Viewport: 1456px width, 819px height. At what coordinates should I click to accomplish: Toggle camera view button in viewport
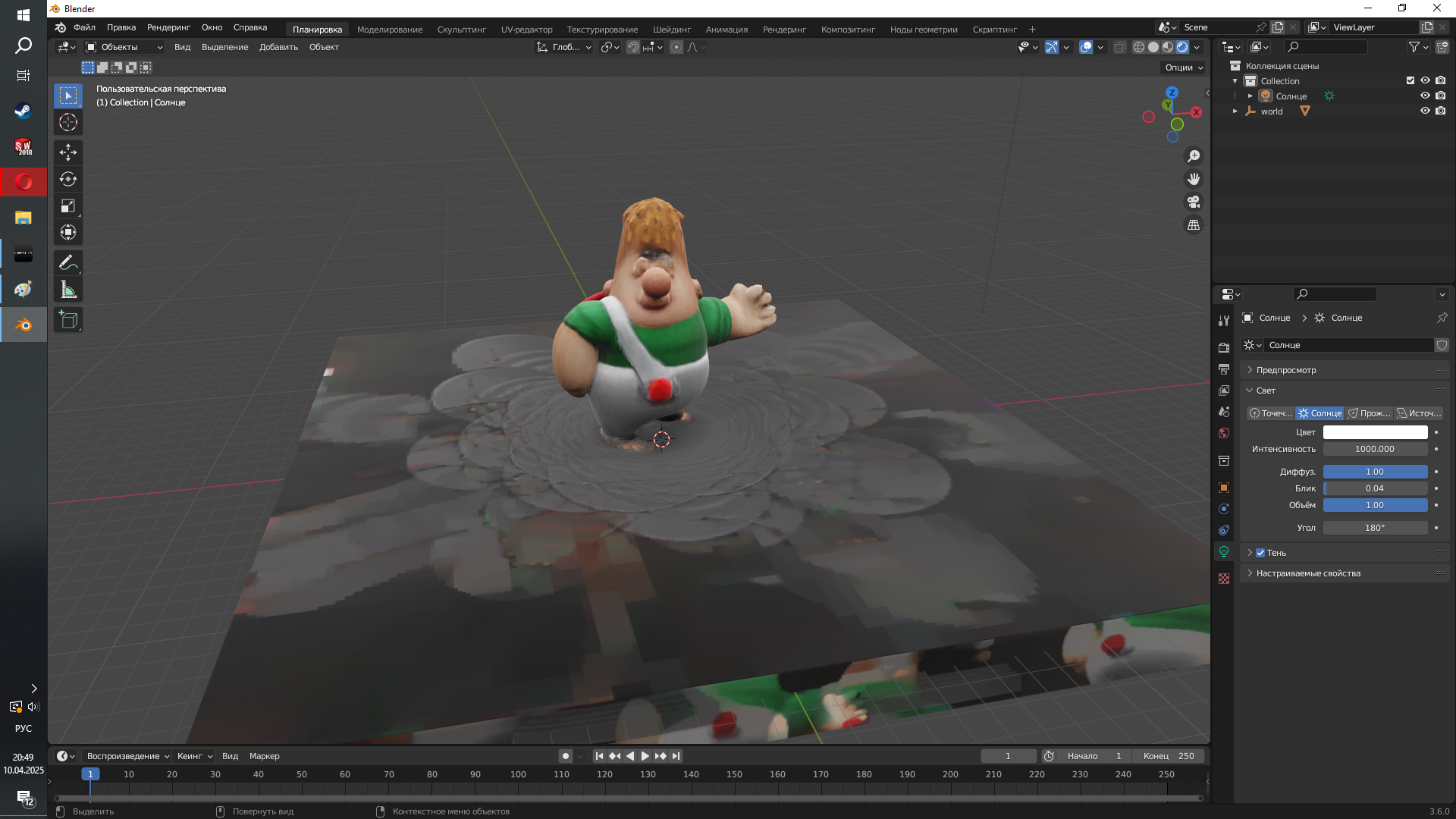pos(1194,202)
